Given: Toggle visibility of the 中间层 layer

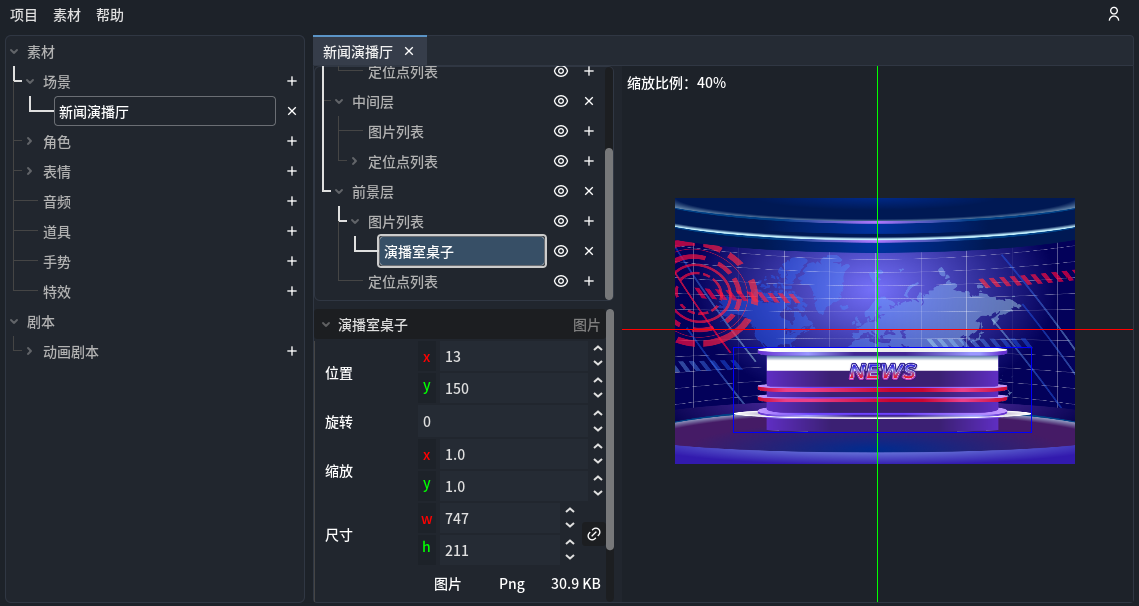Looking at the screenshot, I should pos(560,101).
